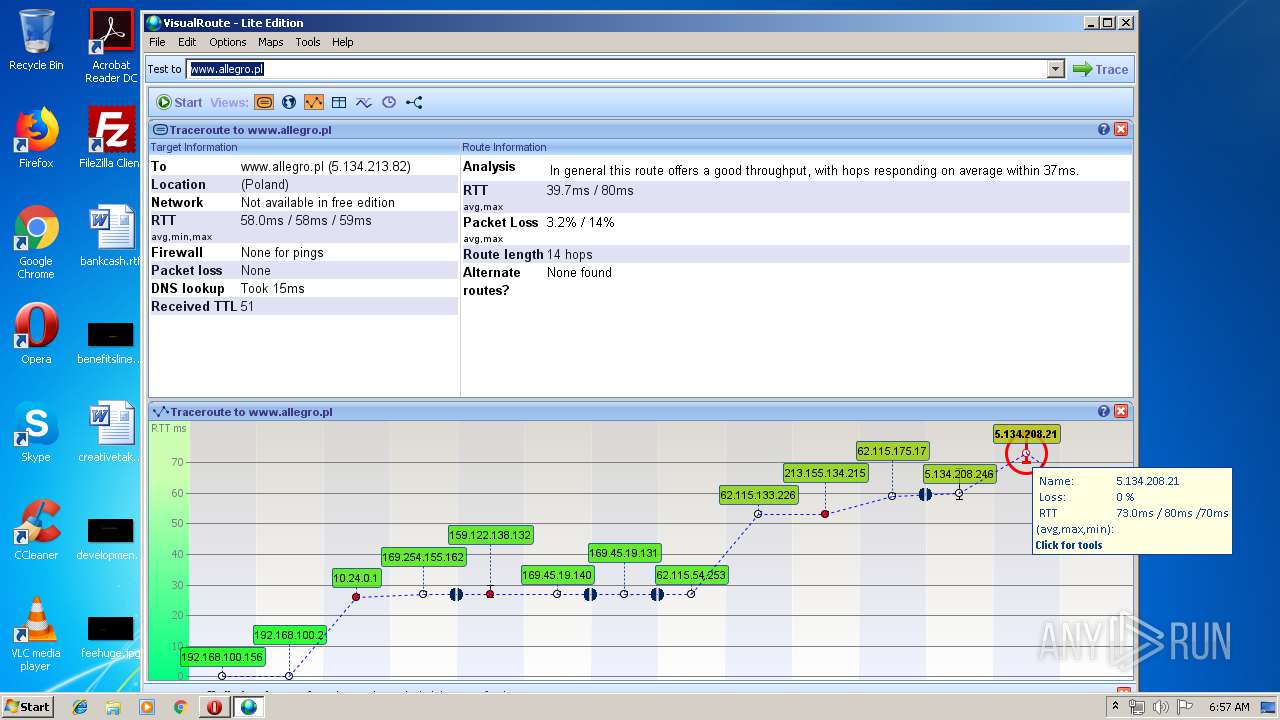This screenshot has width=1280, height=720.
Task: Click the 192.168.100.156 hop label
Action: pos(222,657)
